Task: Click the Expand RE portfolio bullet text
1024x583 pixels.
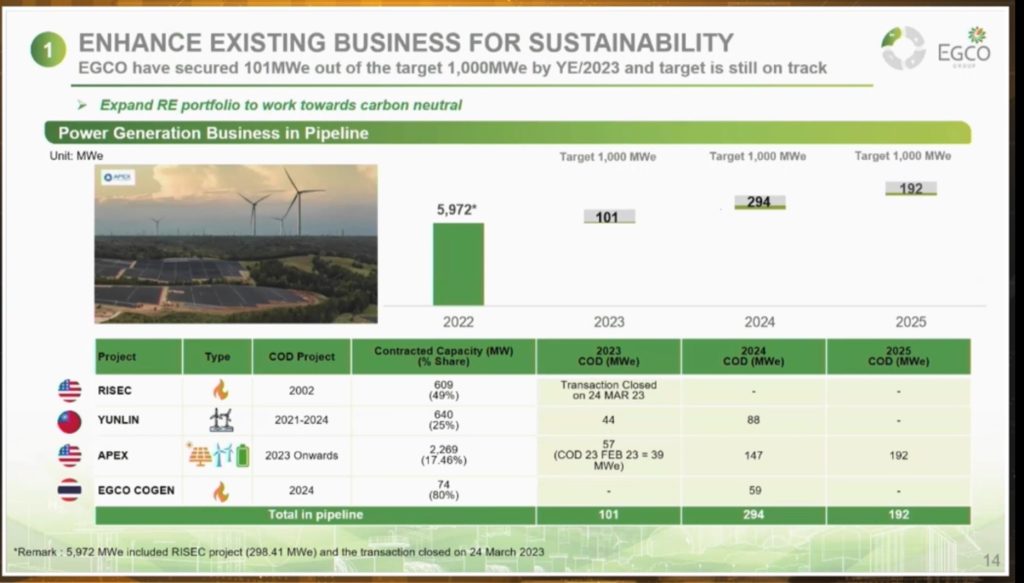Action: [280, 105]
